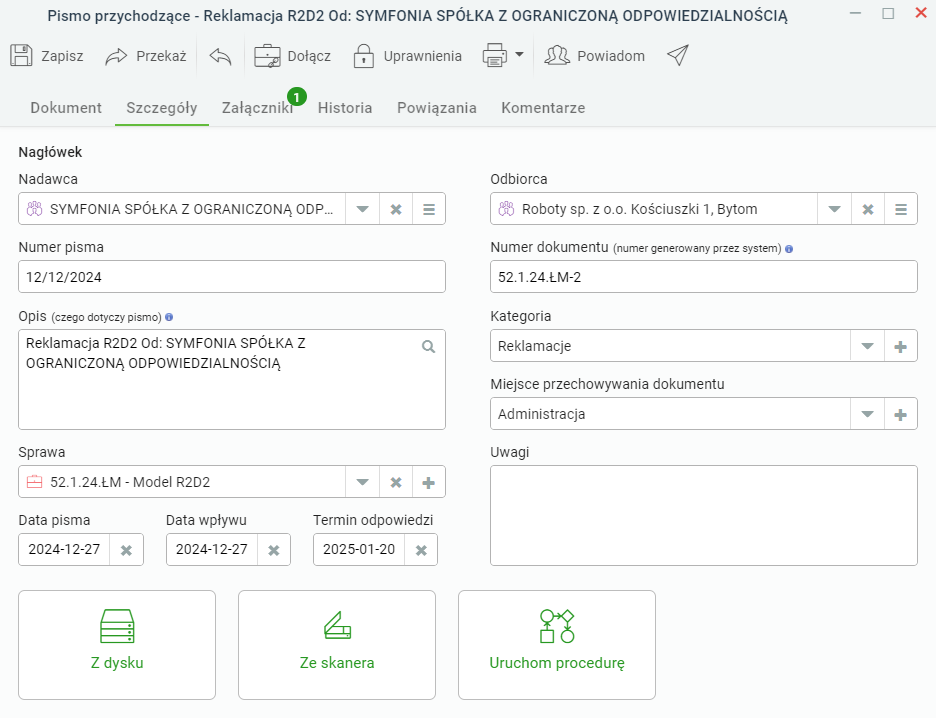Click inside the Uwagi text area
936x718 pixels.
coord(704,515)
